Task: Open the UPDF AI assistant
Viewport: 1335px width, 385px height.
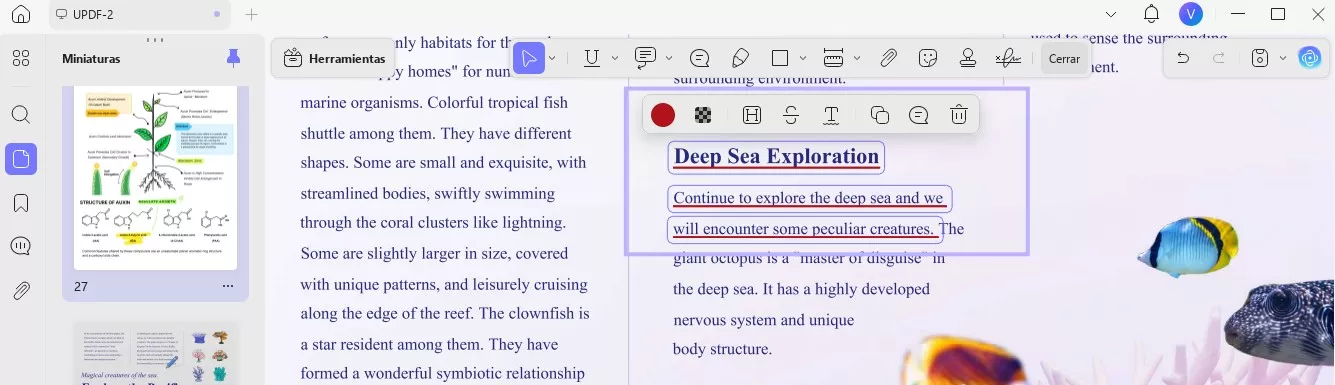Action: click(x=1310, y=58)
